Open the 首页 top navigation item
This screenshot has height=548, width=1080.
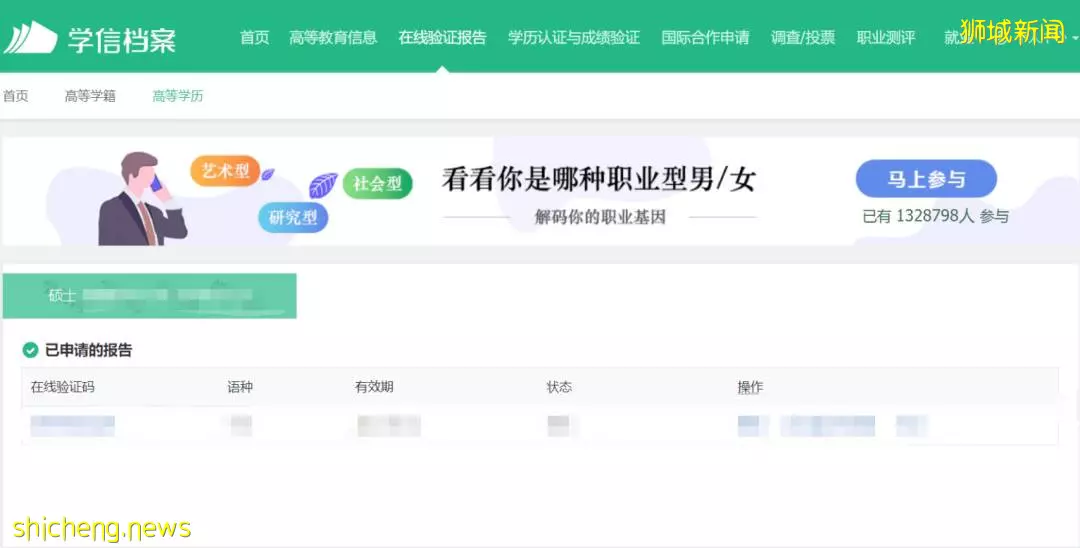tap(254, 38)
